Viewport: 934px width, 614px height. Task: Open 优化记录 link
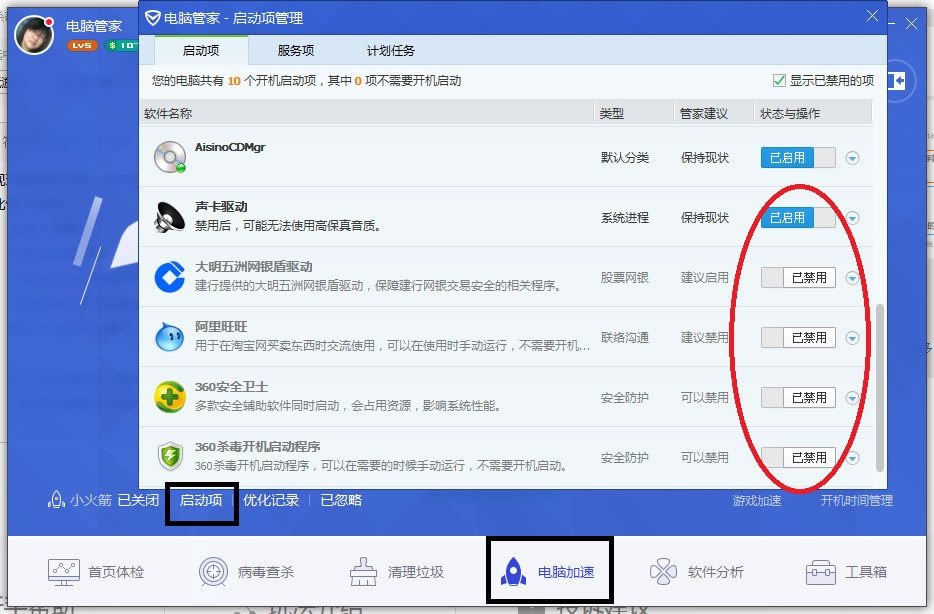(x=271, y=500)
